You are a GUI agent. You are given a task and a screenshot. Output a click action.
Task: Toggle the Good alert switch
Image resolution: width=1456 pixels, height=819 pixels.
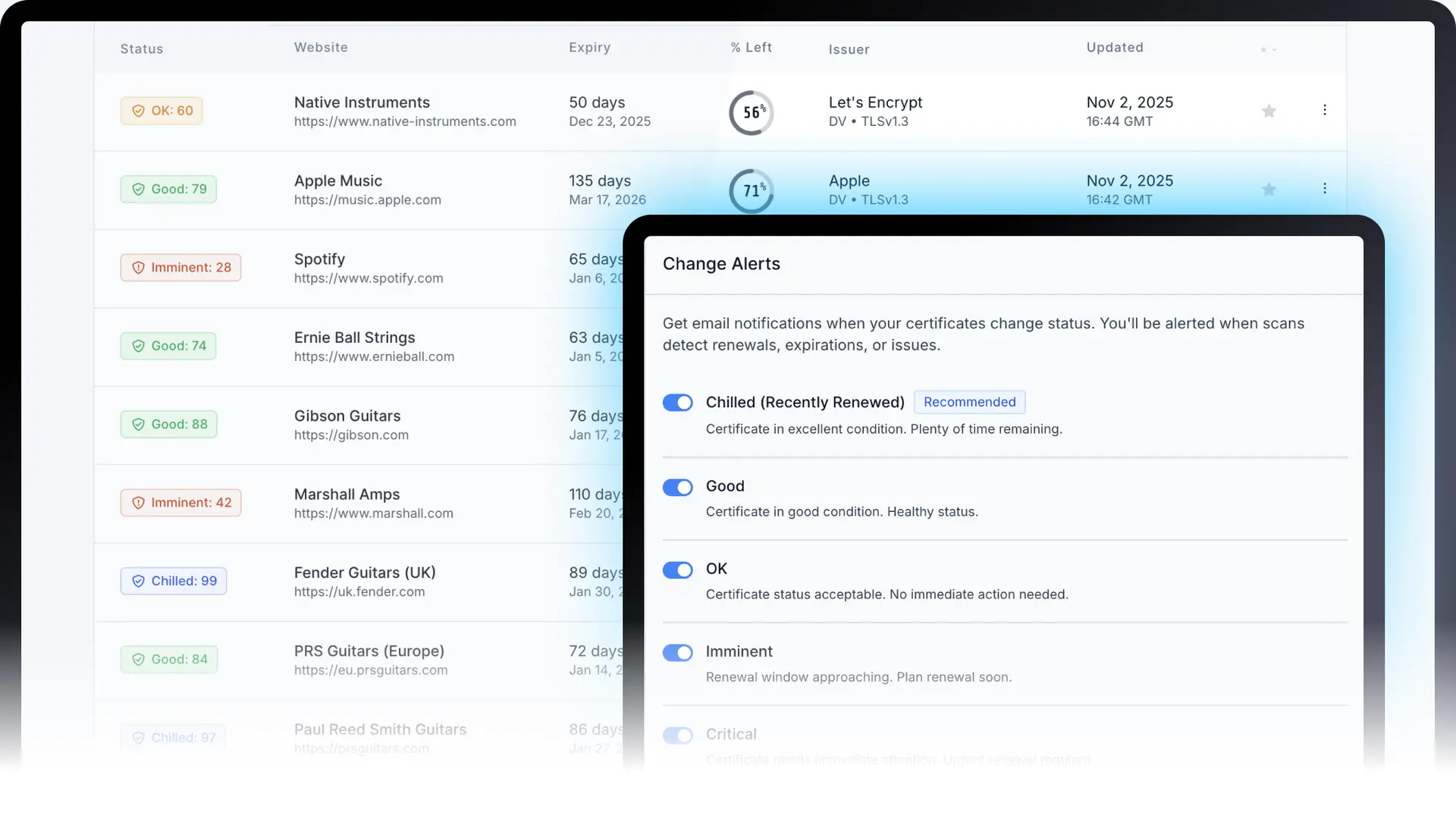[677, 487]
